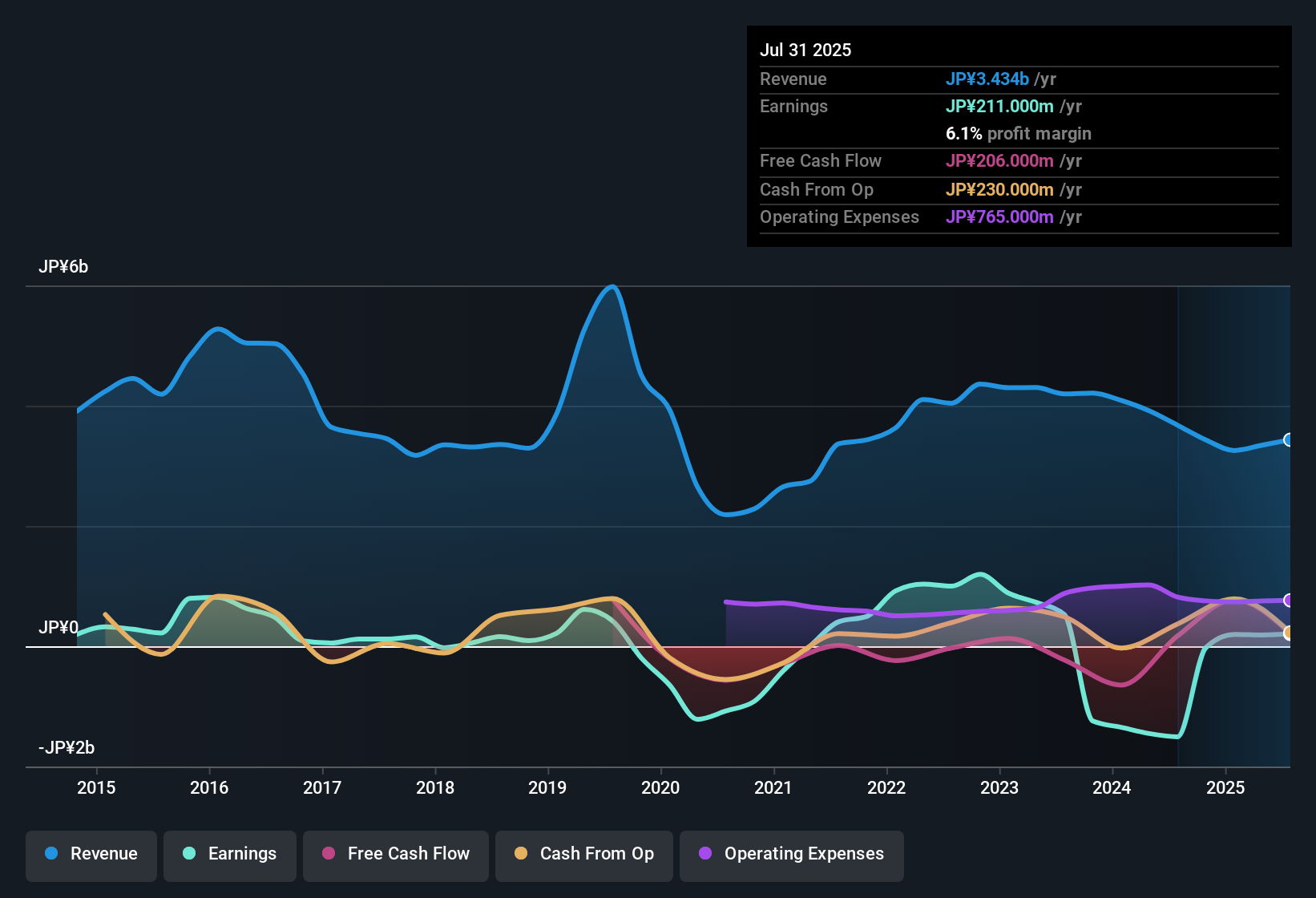This screenshot has height=898, width=1316.
Task: Toggle the Cash From Op legend entry
Action: [x=583, y=854]
